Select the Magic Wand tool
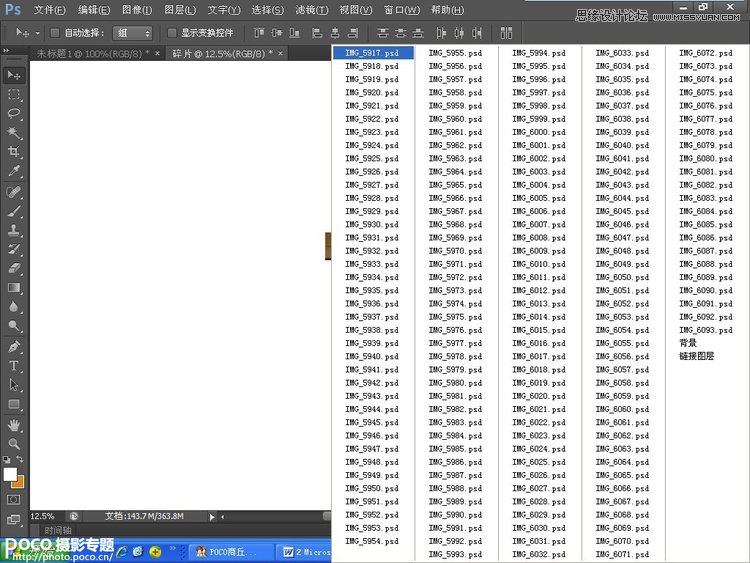This screenshot has height=563, width=750. pyautogui.click(x=14, y=133)
